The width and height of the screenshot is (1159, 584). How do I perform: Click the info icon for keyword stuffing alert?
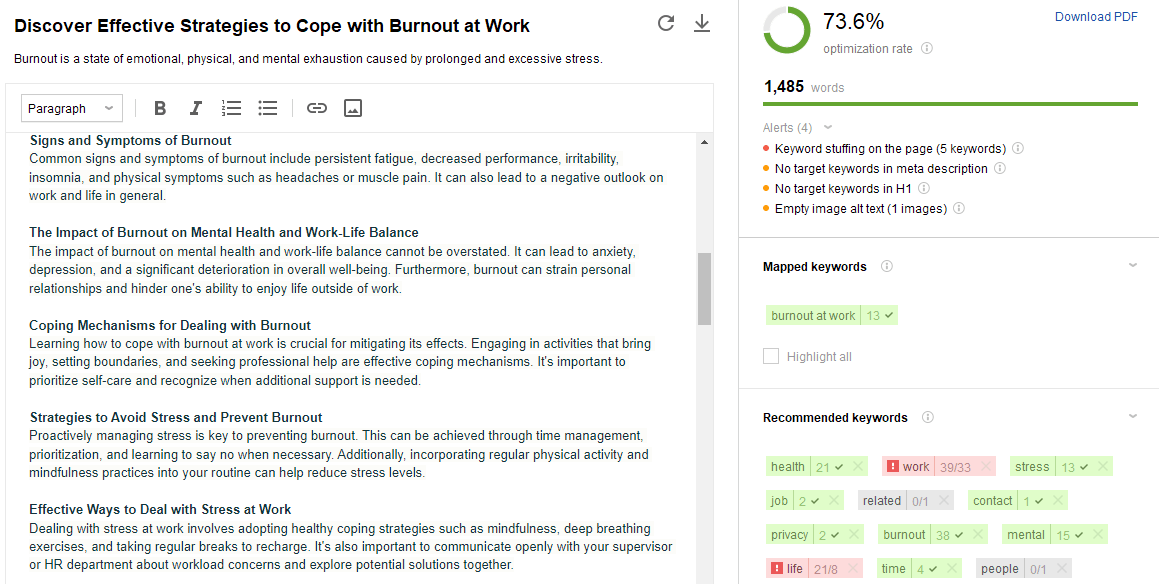pos(1018,148)
